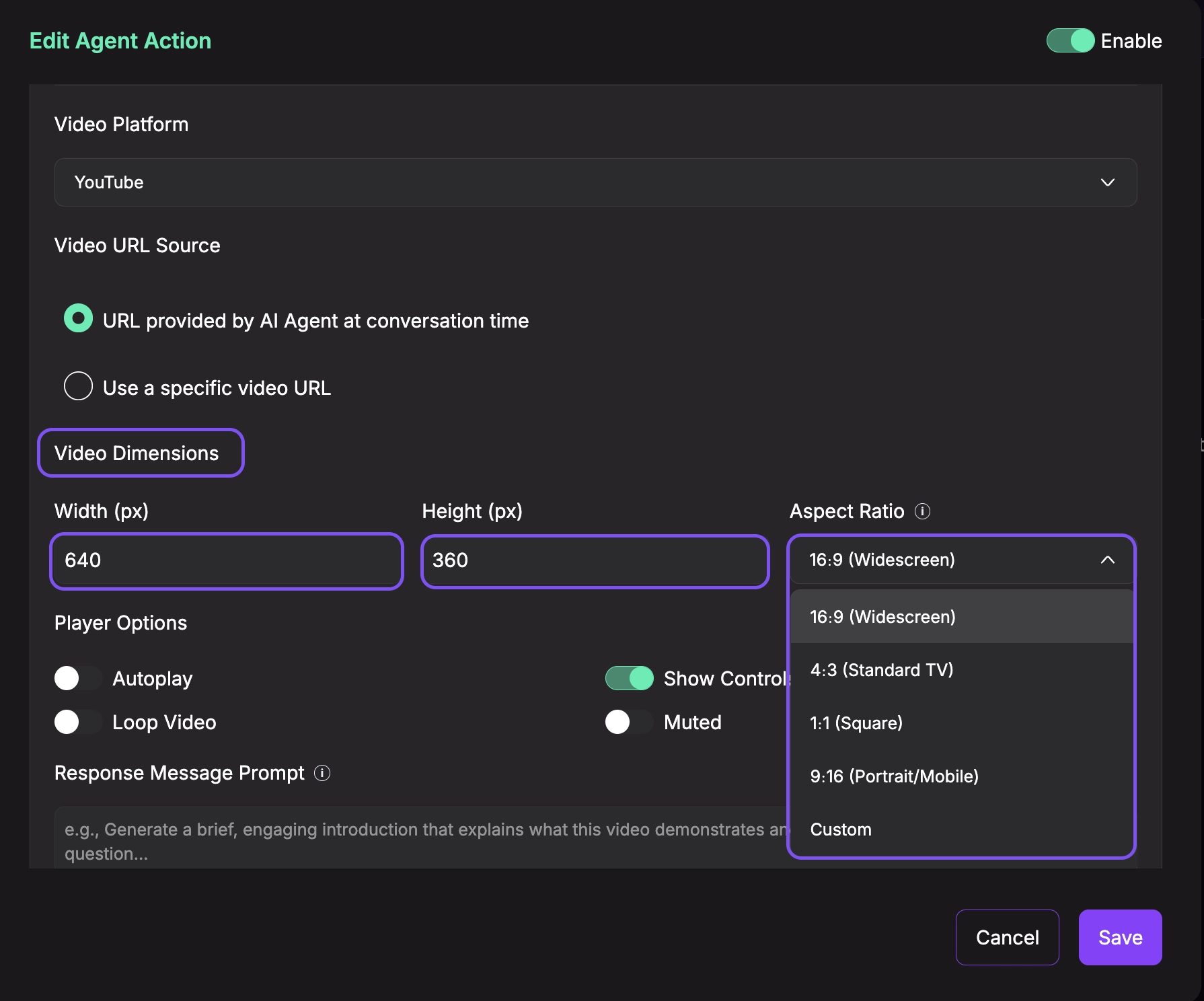Screen dimensions: 1204x1001
Task: Select '9:16 (Portrait/Mobile)' aspect ratio
Action: click(893, 776)
